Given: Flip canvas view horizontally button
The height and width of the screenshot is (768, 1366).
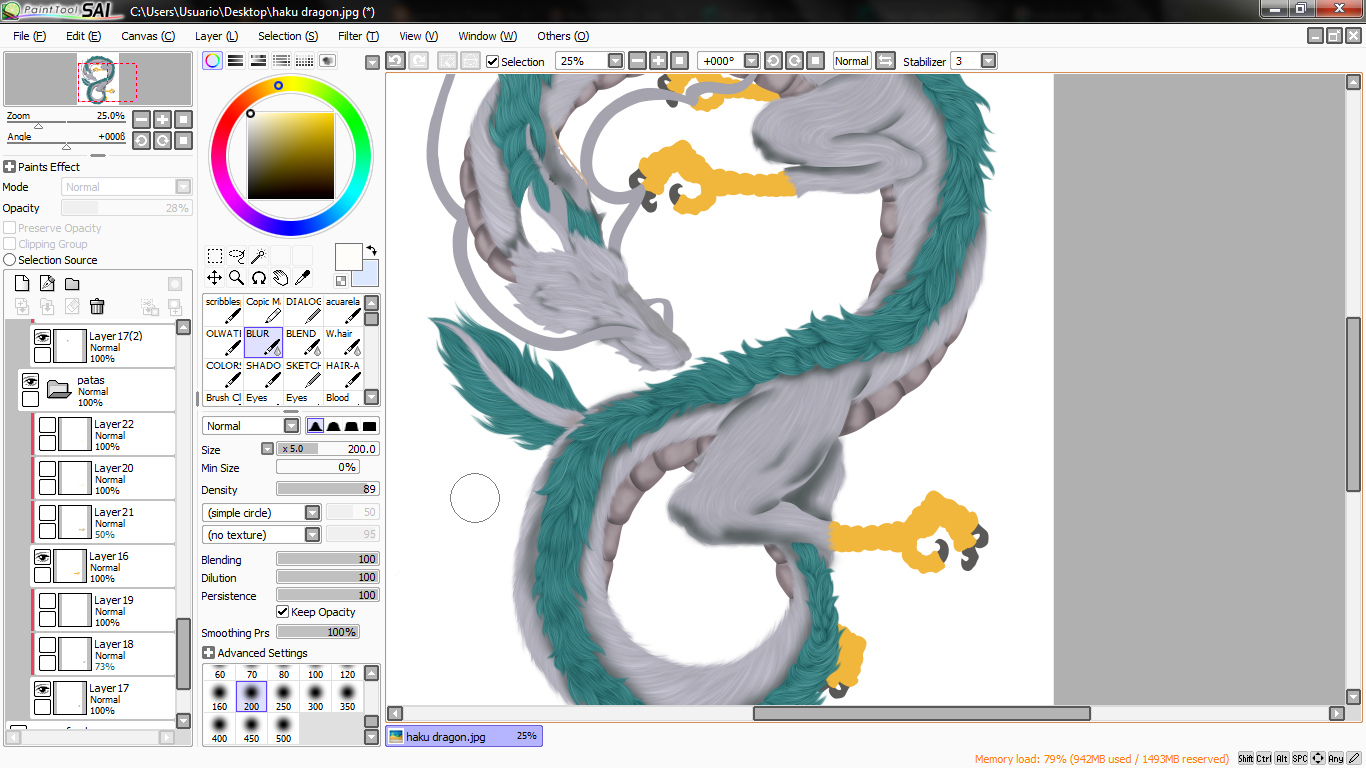Looking at the screenshot, I should tap(885, 61).
